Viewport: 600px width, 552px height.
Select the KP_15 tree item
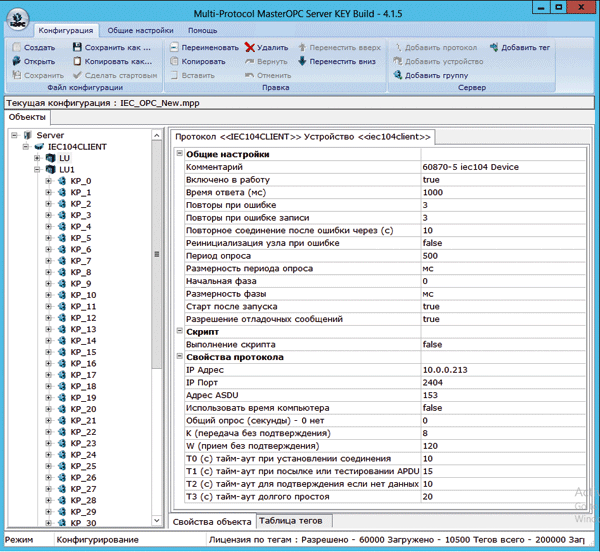[83, 352]
